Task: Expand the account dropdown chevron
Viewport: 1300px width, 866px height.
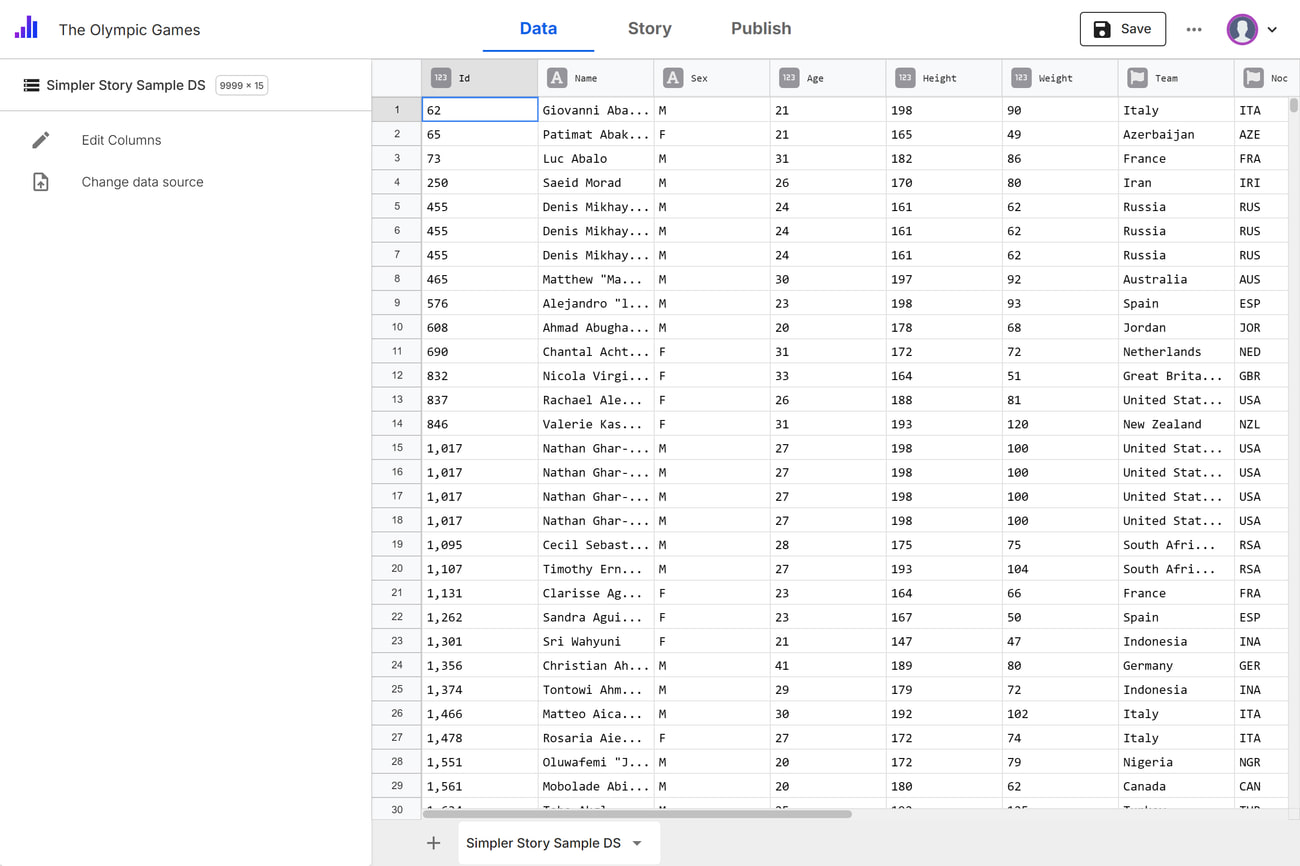Action: click(1272, 30)
